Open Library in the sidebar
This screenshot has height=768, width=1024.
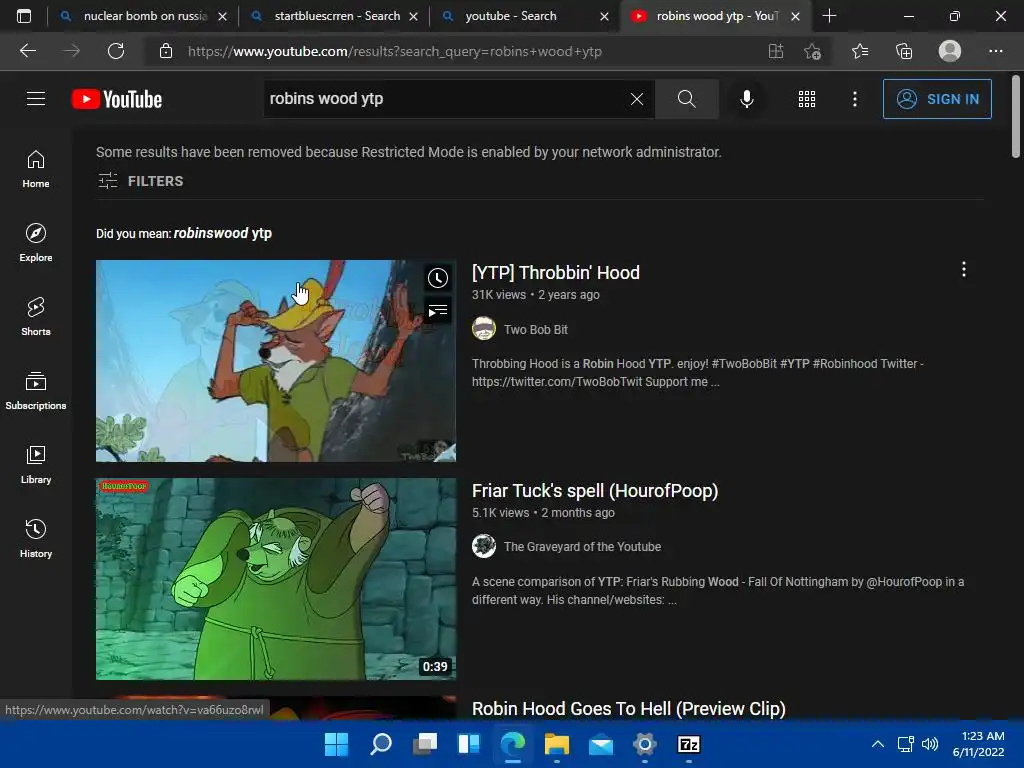[x=36, y=464]
